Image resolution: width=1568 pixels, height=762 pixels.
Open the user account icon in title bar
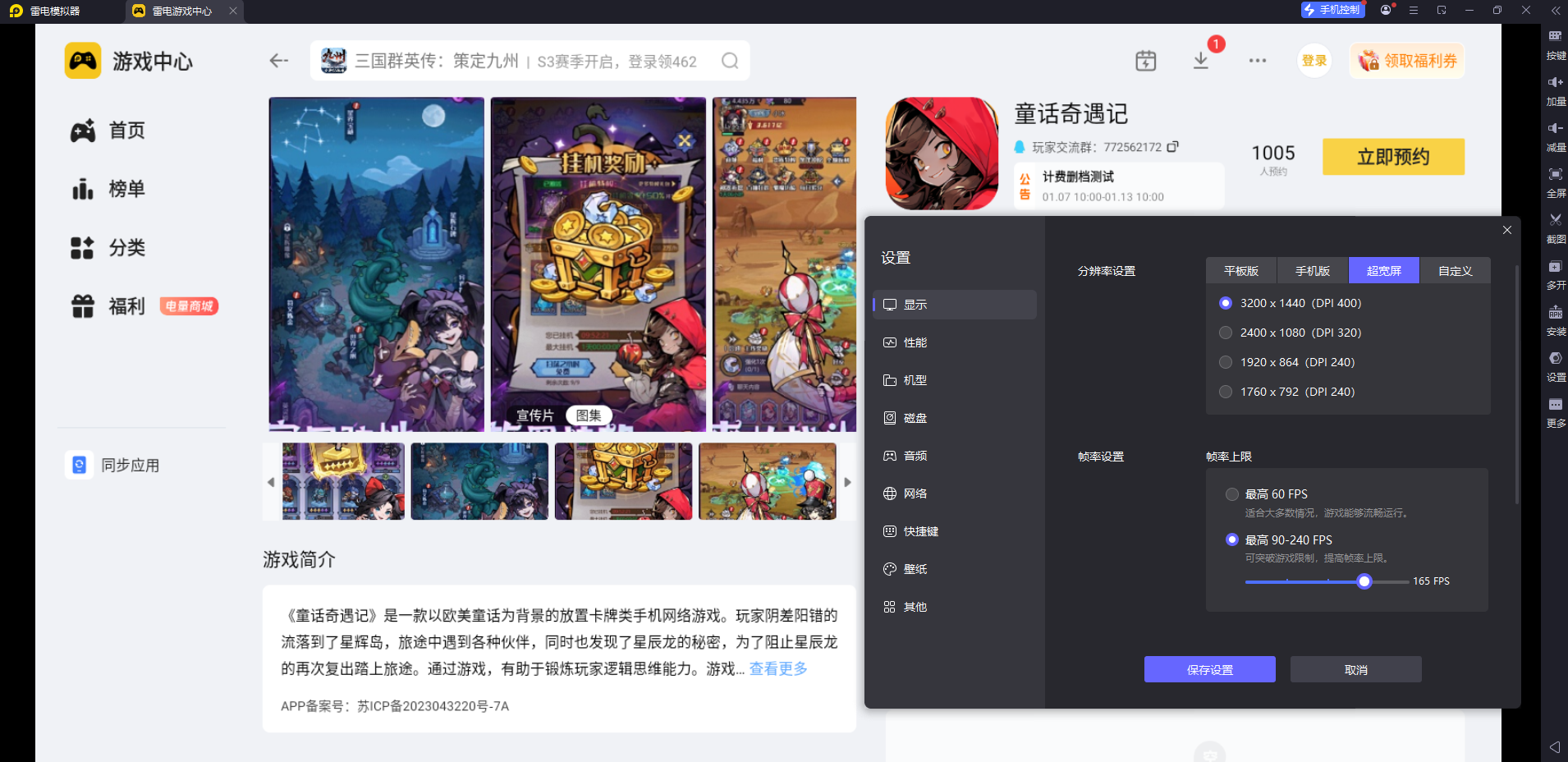[x=1387, y=10]
